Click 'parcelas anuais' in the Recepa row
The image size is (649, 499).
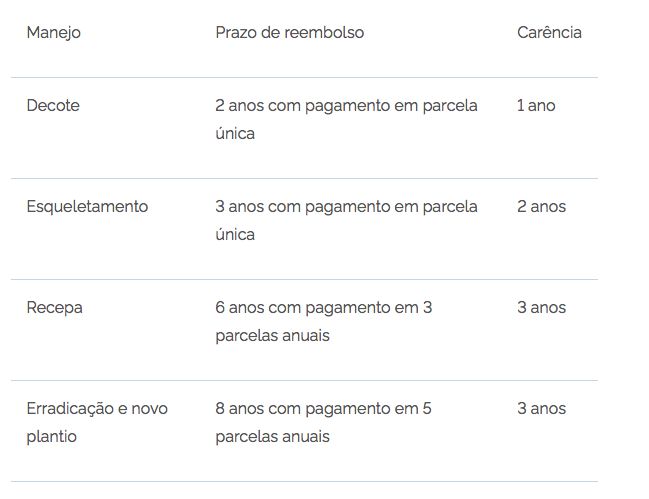[272, 335]
